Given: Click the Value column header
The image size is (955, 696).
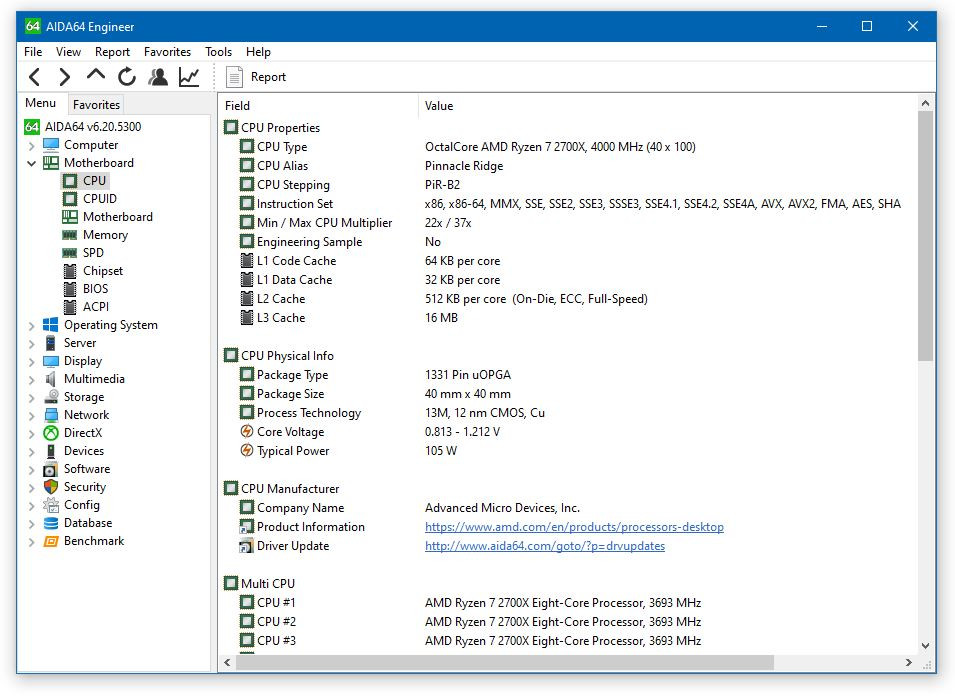Looking at the screenshot, I should [x=439, y=106].
